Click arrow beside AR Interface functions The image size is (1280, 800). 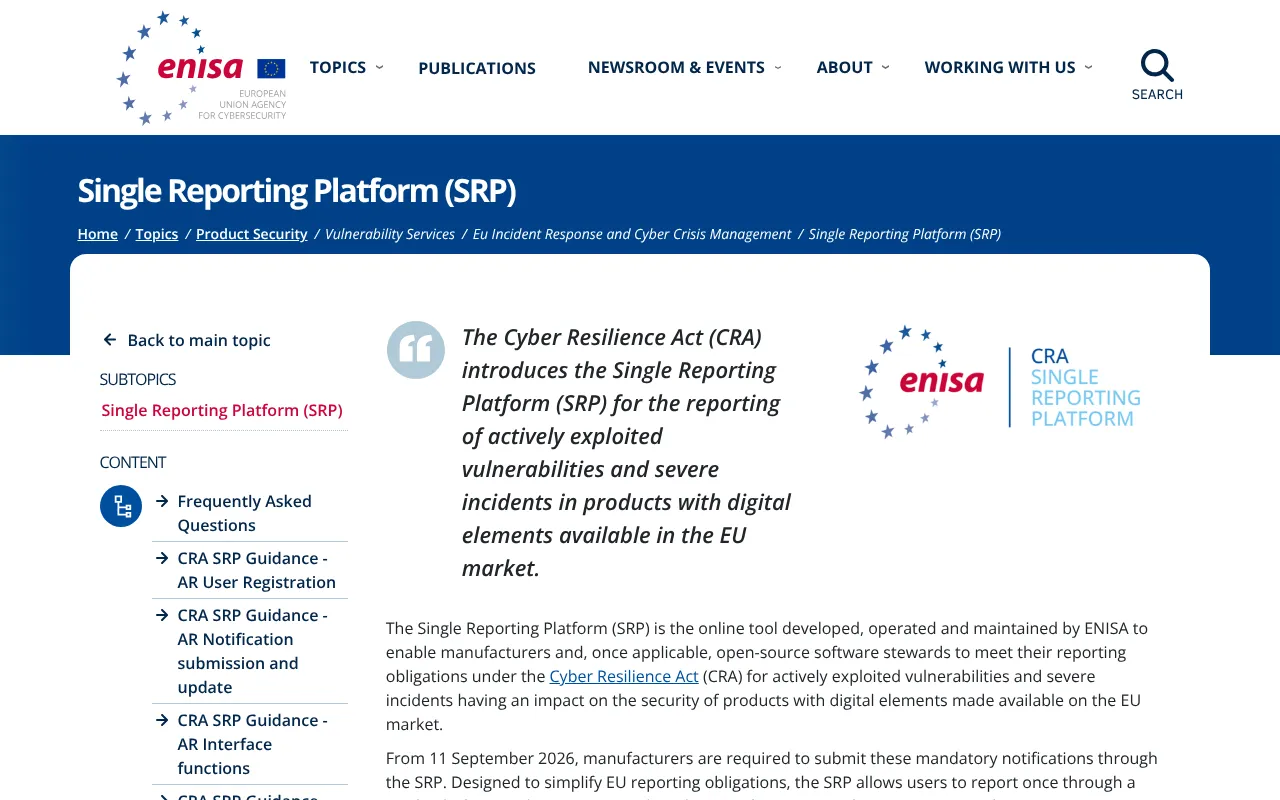(x=162, y=720)
